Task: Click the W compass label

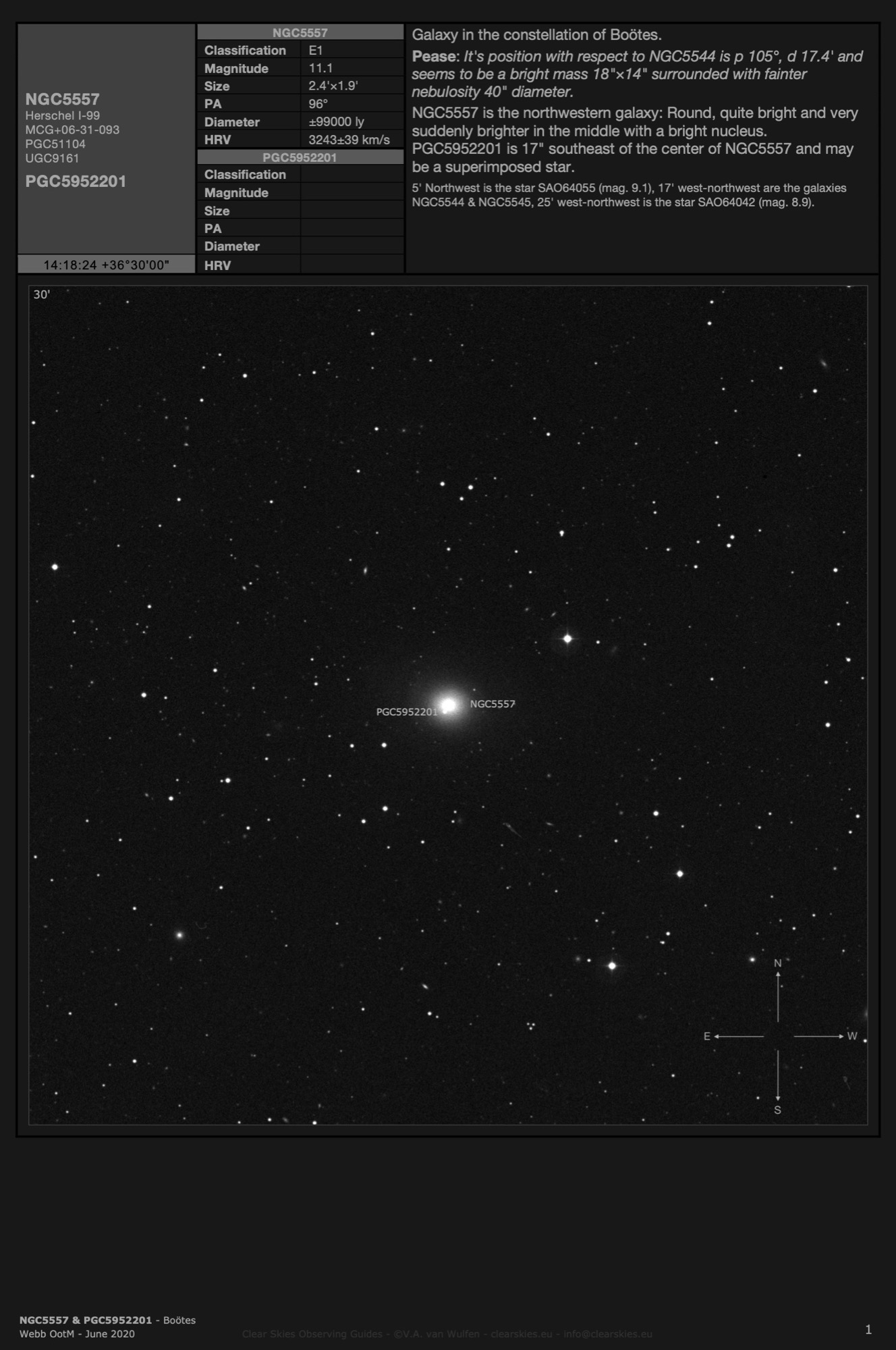Action: click(x=852, y=1036)
